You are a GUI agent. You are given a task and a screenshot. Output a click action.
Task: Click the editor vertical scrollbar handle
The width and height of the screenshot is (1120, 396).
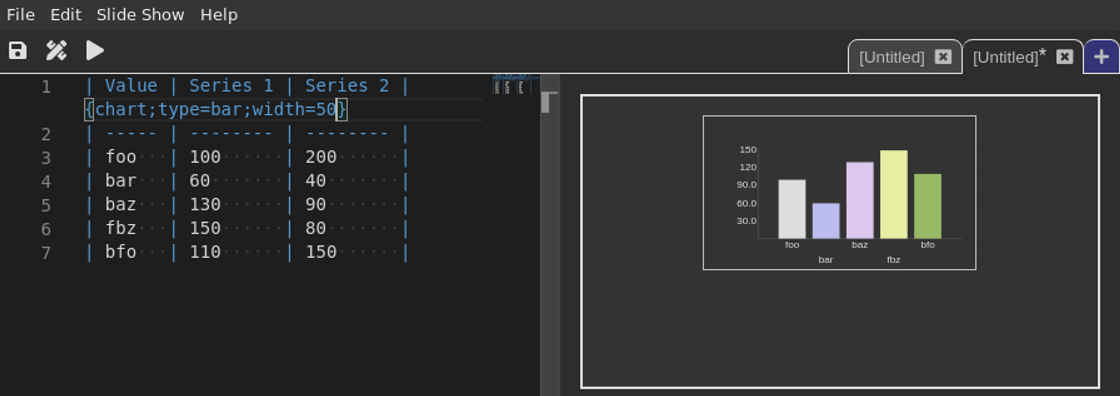pyautogui.click(x=546, y=102)
